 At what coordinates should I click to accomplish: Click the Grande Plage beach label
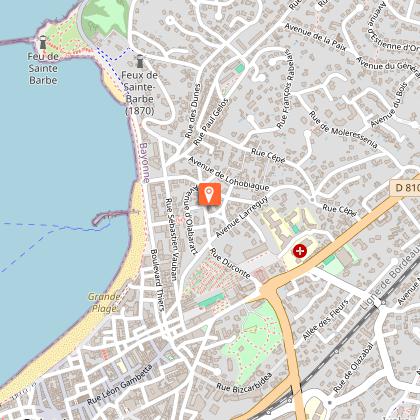[104, 303]
